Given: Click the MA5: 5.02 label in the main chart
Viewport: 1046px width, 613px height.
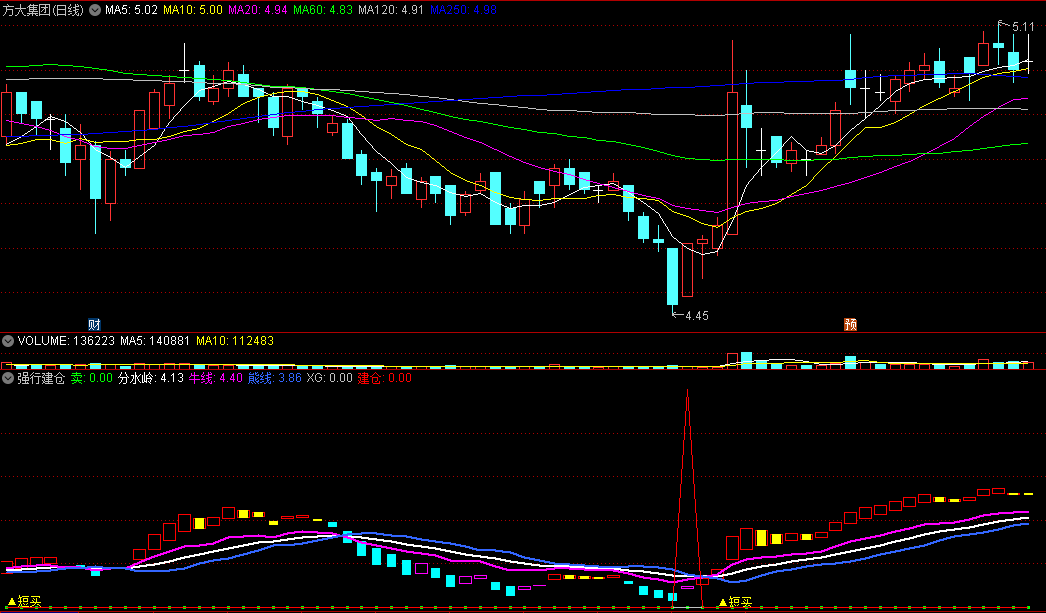Looking at the screenshot, I should (x=131, y=10).
